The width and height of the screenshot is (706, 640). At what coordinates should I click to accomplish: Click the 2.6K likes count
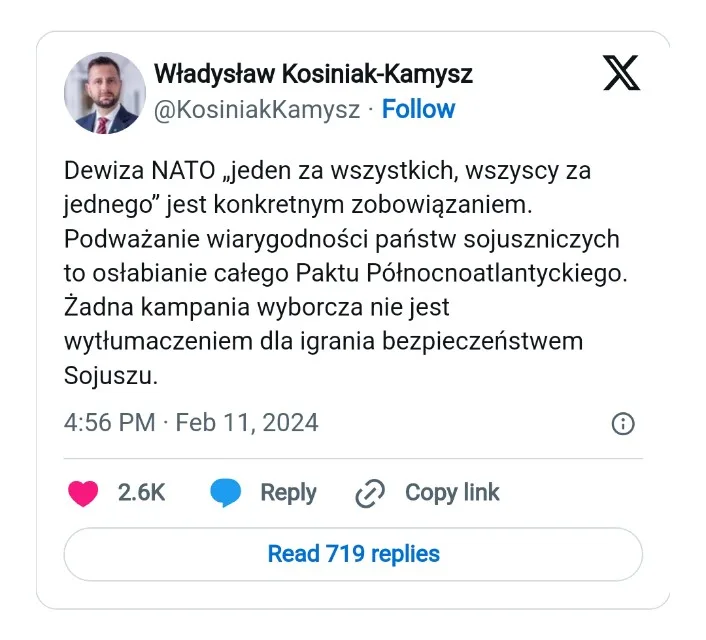(141, 492)
